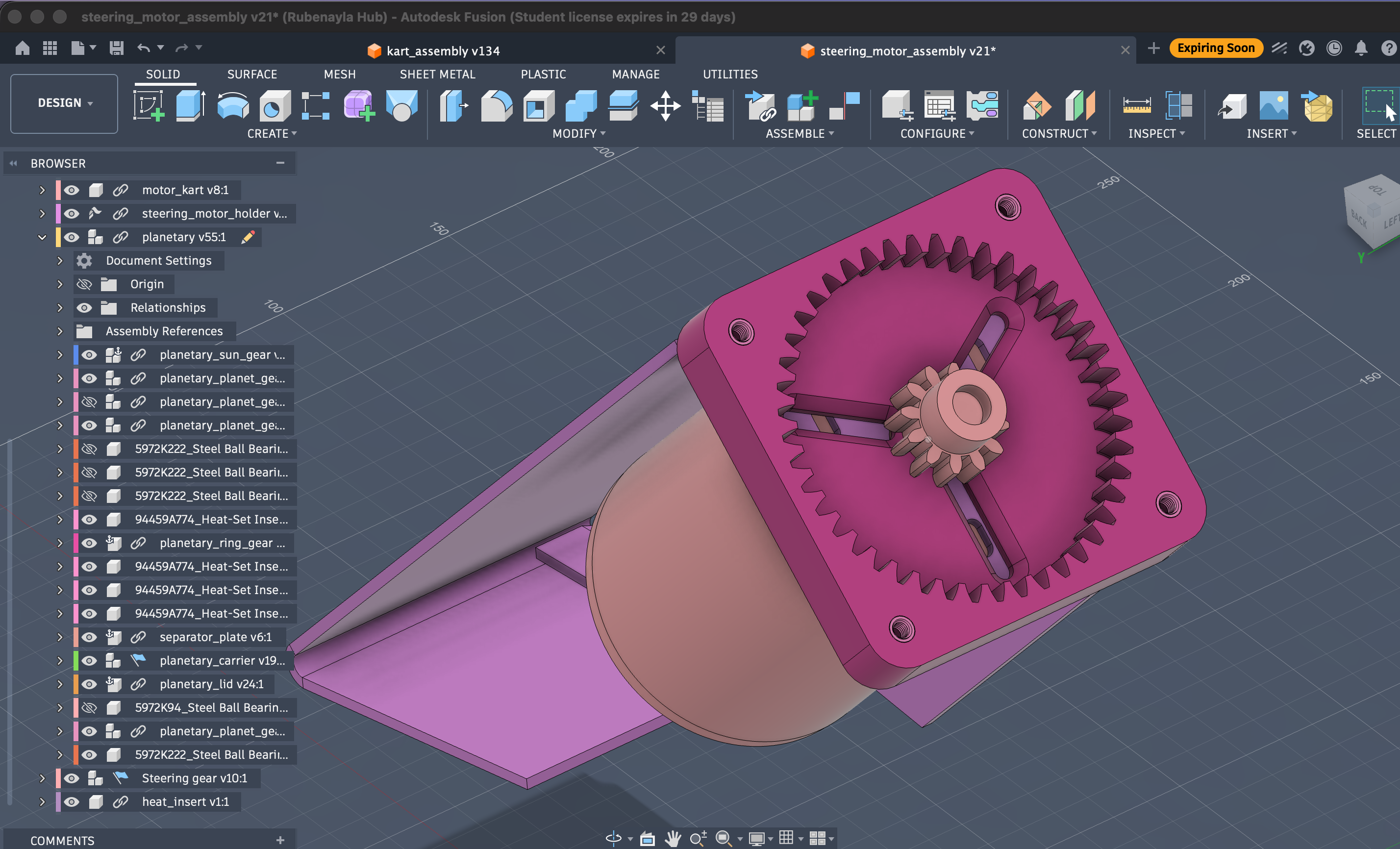Show the hidden 5972K94_Steel Ball Bearing
The height and width of the screenshot is (849, 1400).
point(89,707)
